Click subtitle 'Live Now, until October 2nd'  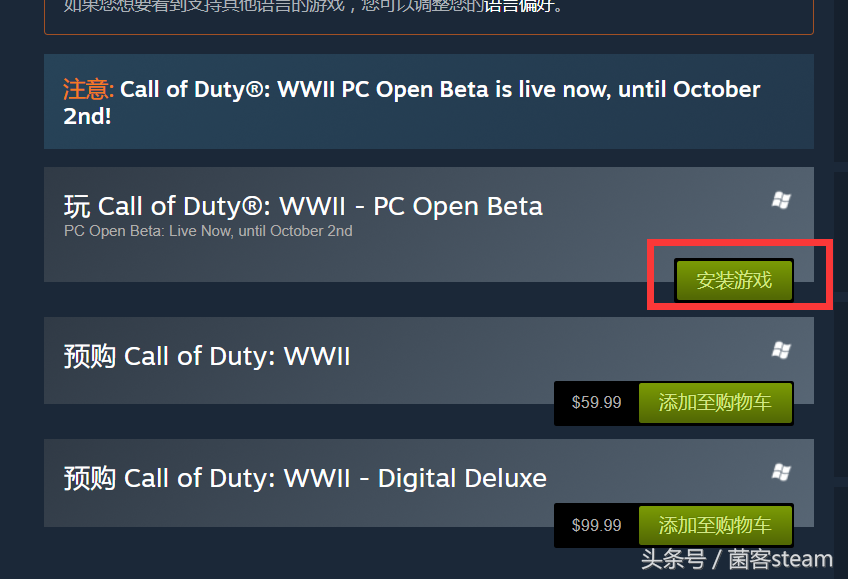click(261, 231)
